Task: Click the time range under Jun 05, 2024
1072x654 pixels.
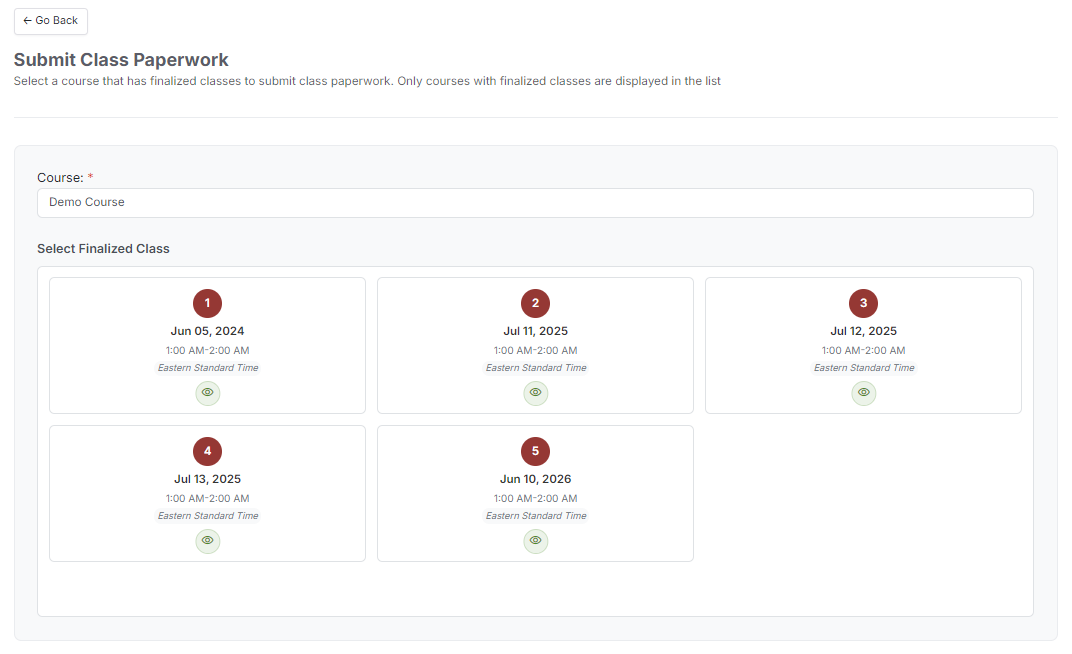Action: (x=207, y=351)
